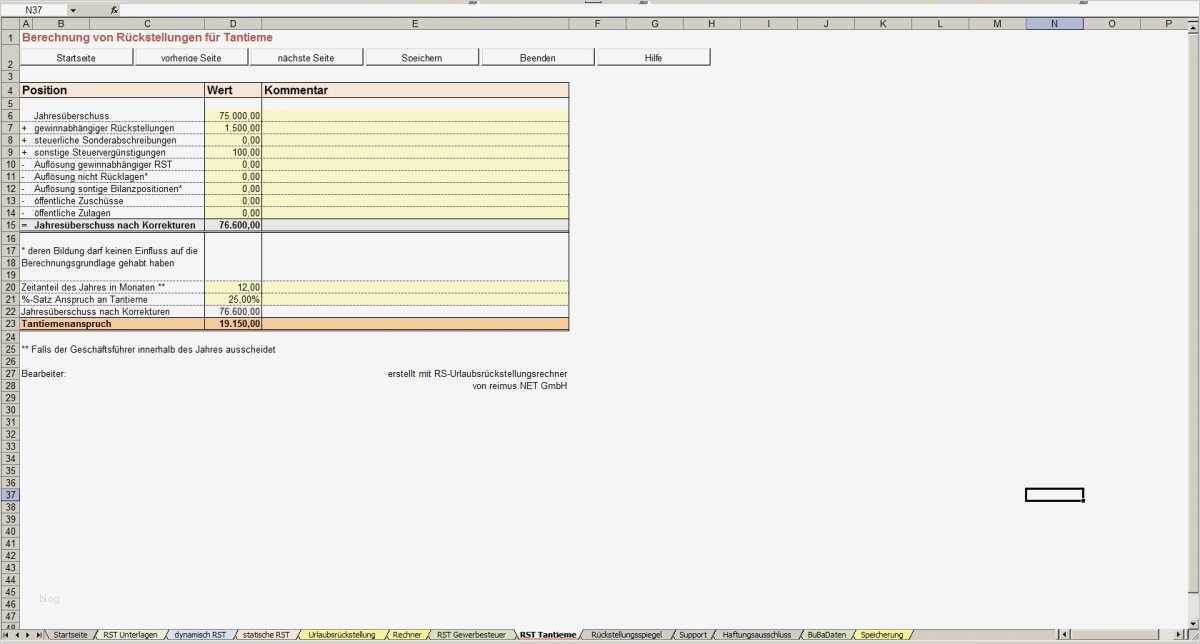Click the 'Zeitanteil des Jahres in Monaten **' label
Viewport: 1200px width, 644px height.
coord(93,287)
